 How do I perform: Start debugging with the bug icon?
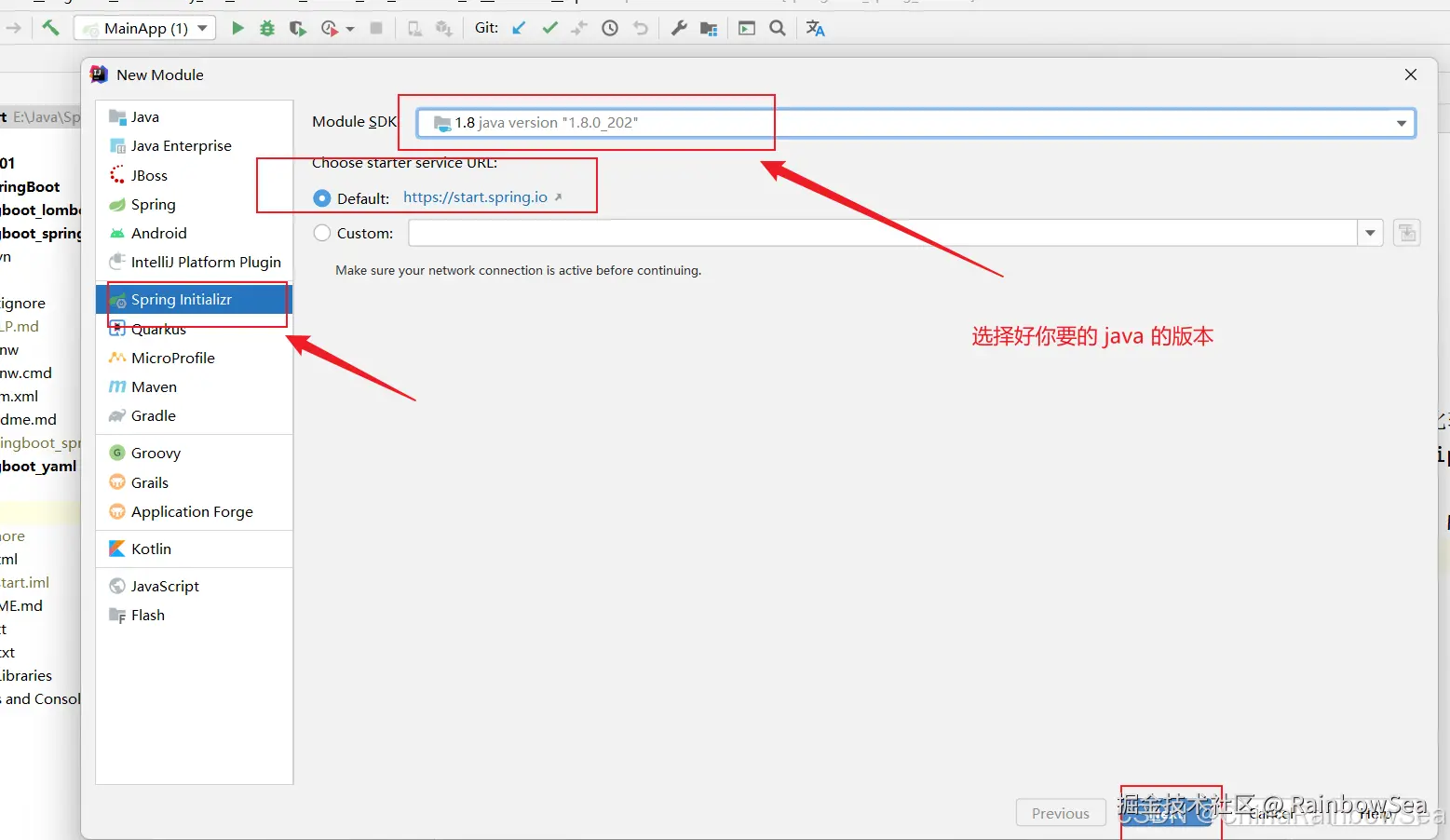[267, 28]
